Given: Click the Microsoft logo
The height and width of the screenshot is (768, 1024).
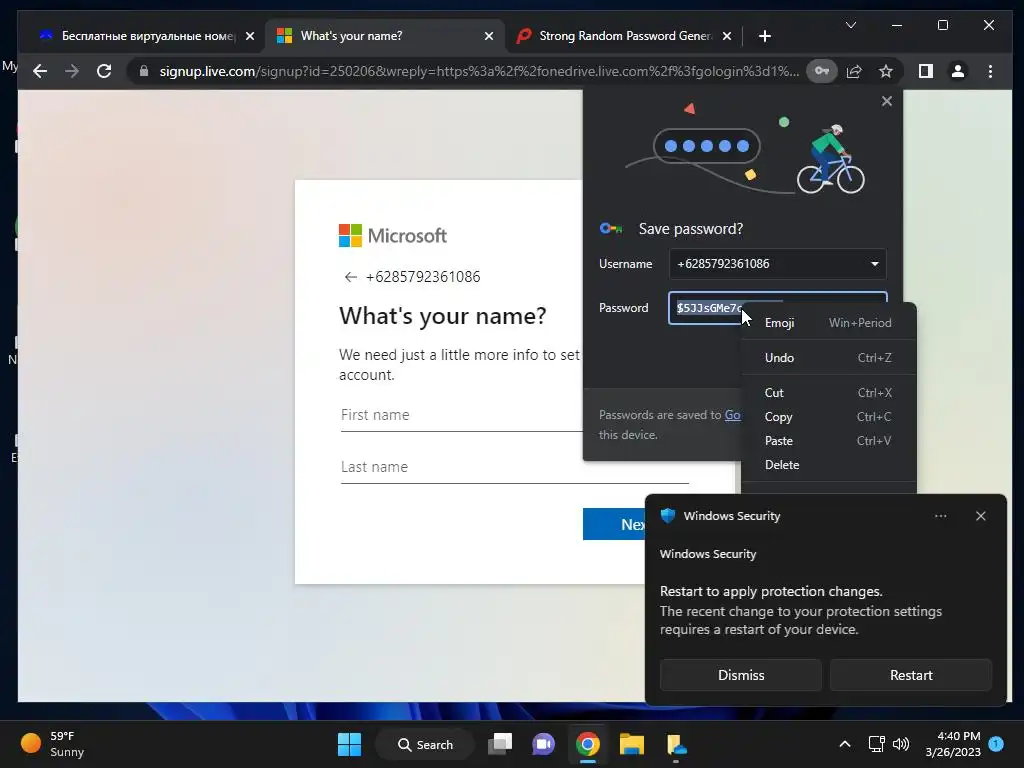Looking at the screenshot, I should pyautogui.click(x=392, y=236).
